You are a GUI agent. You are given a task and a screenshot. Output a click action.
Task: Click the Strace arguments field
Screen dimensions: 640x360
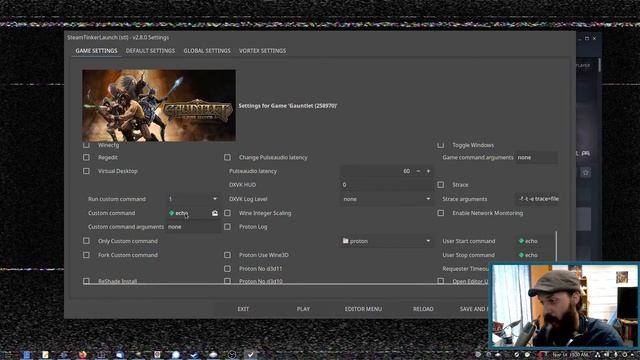tap(537, 199)
